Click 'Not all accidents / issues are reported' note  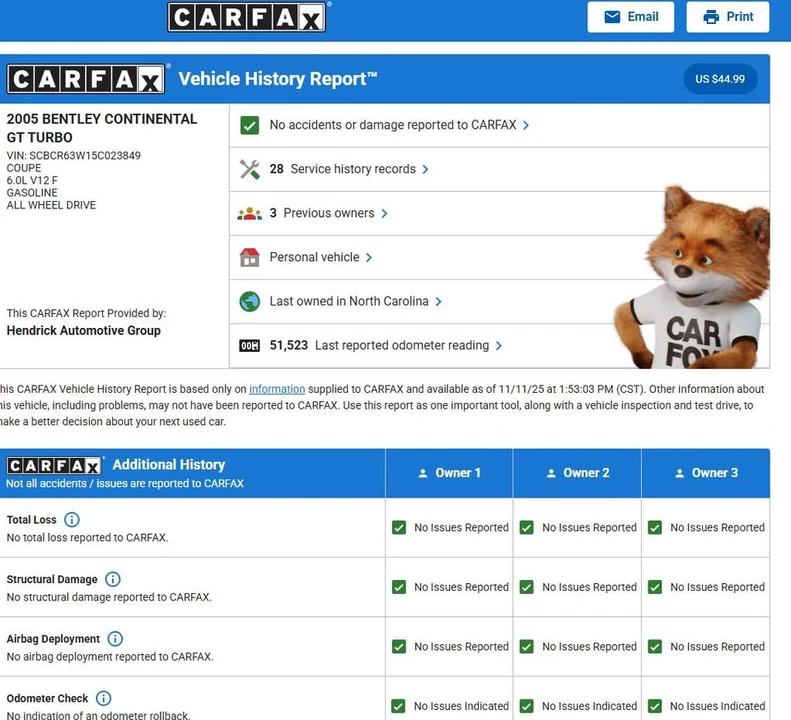pos(125,483)
